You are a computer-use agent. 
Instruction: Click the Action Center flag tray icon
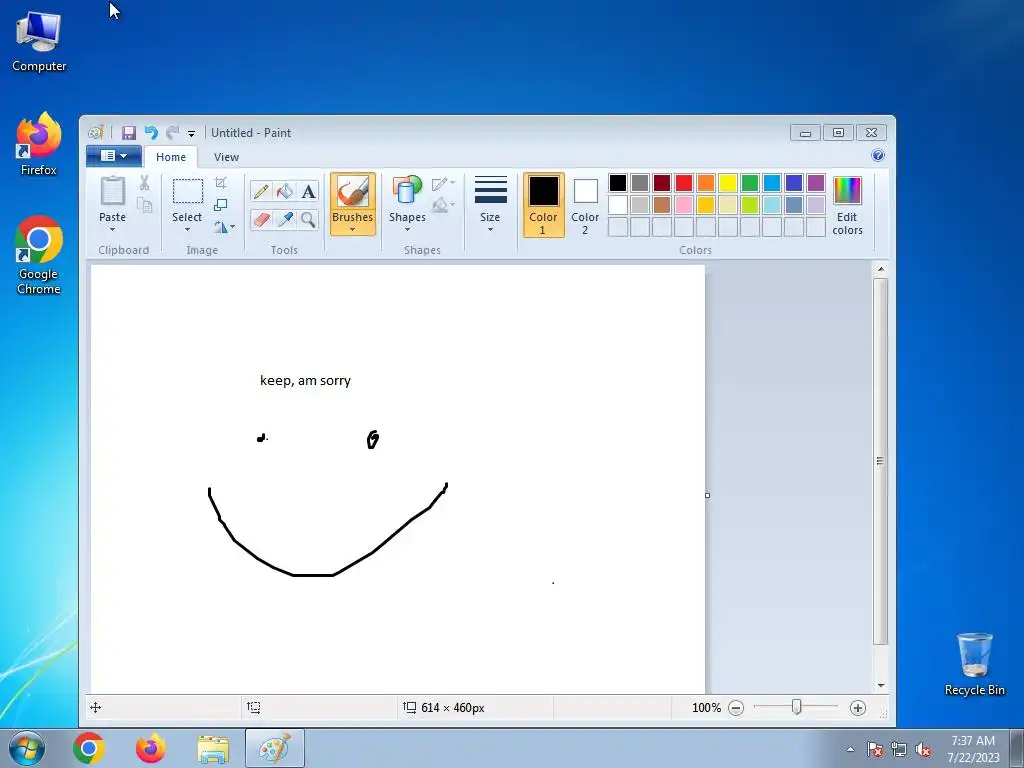coord(874,749)
